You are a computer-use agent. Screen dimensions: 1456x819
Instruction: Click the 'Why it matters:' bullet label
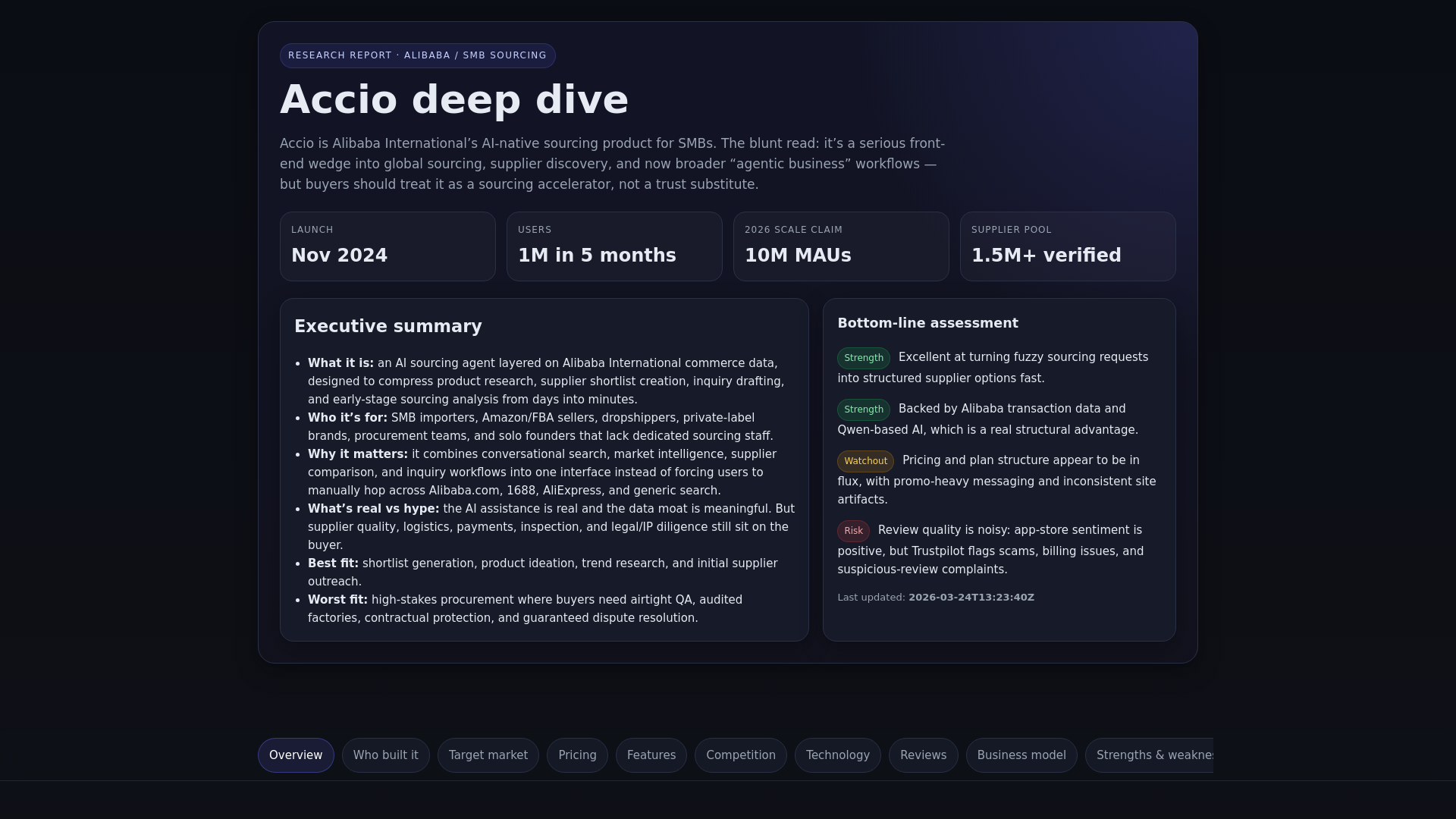point(358,454)
